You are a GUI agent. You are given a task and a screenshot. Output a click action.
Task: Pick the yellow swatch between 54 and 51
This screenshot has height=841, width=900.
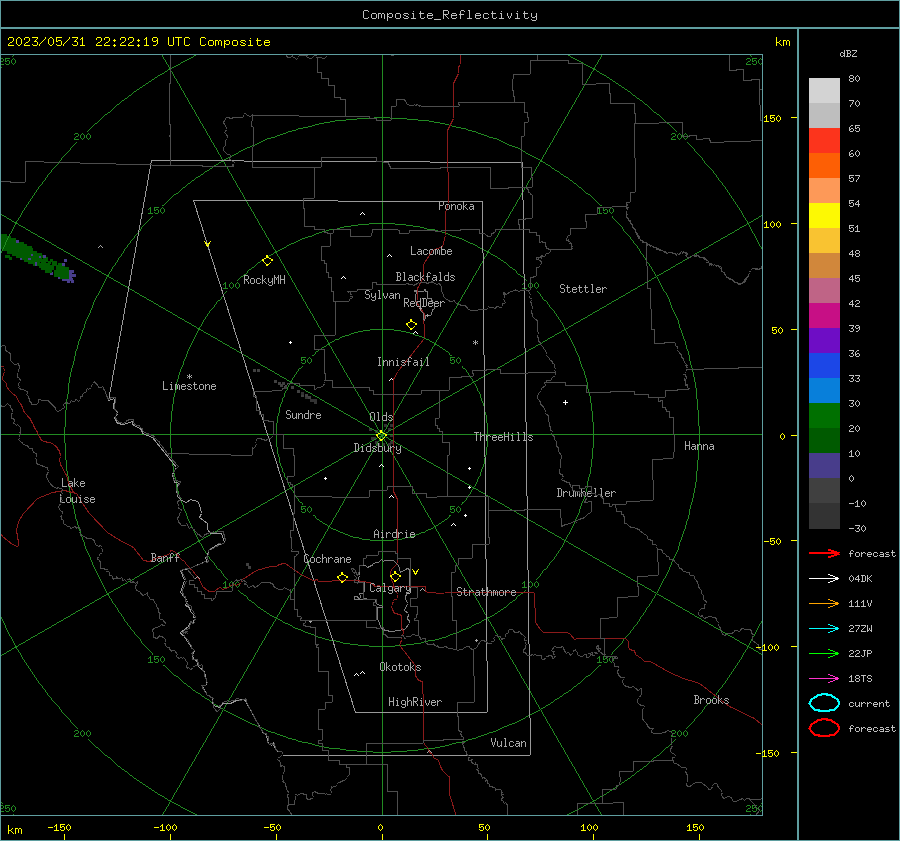tap(824, 215)
